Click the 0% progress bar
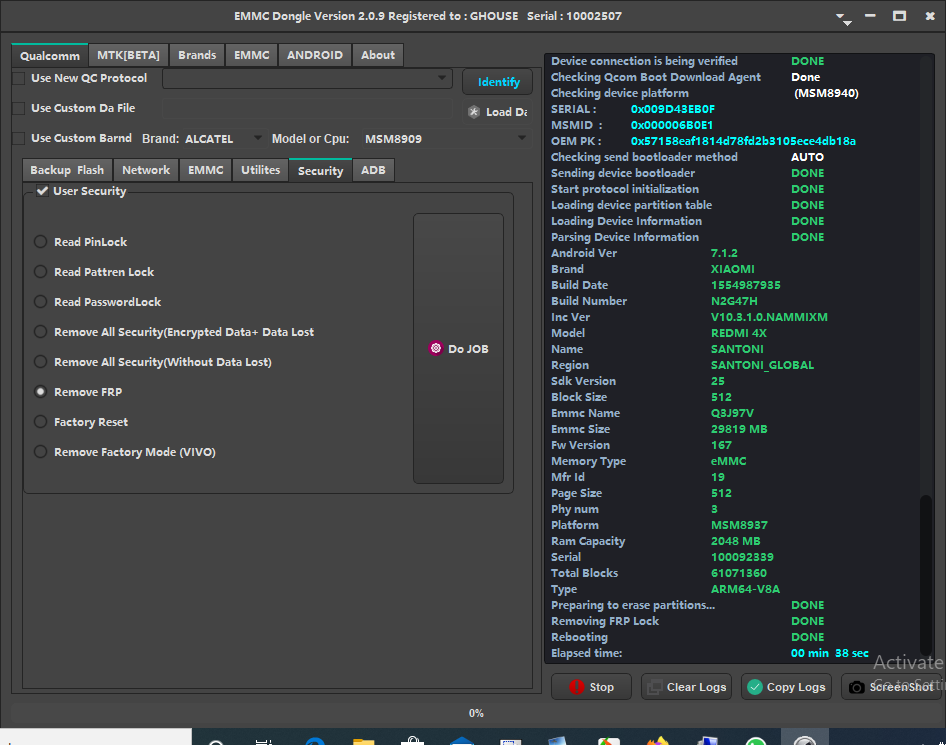Viewport: 946px width, 745px height. point(476,713)
